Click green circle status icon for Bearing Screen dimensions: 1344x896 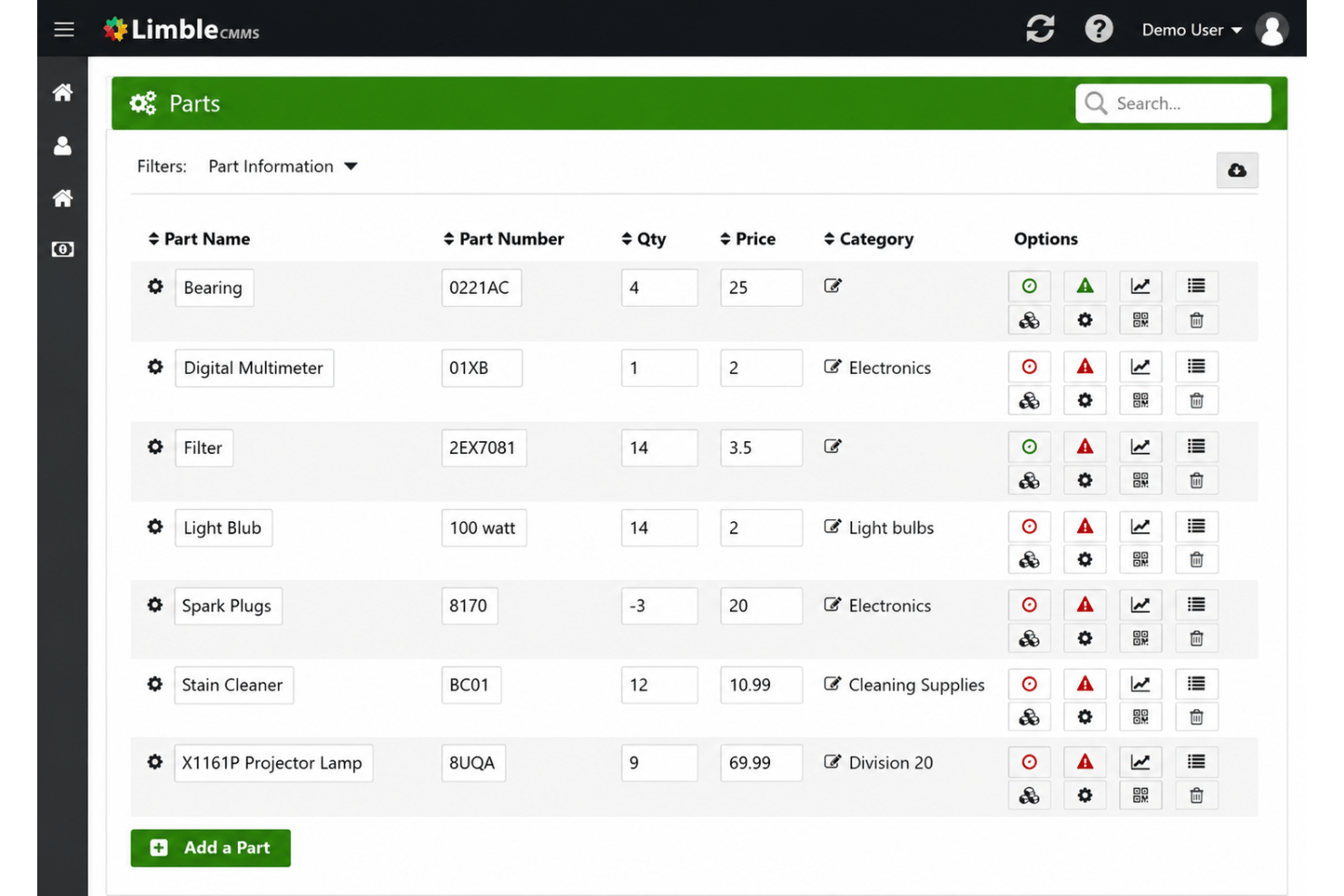[x=1029, y=286]
